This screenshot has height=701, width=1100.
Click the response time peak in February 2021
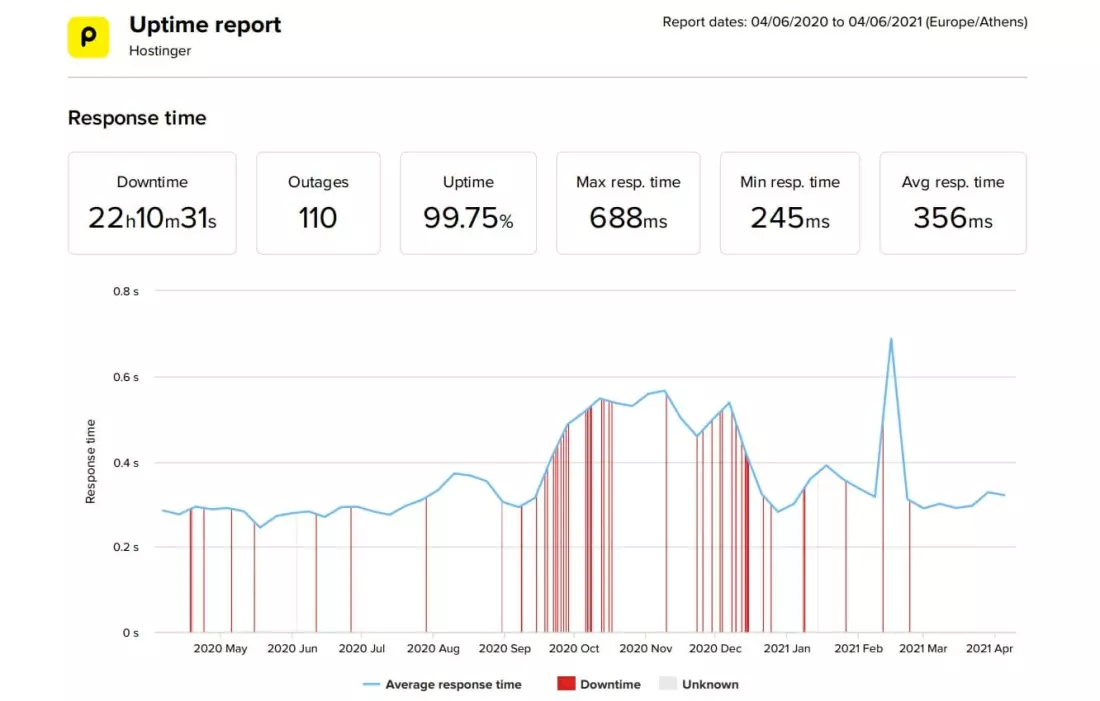tap(890, 340)
